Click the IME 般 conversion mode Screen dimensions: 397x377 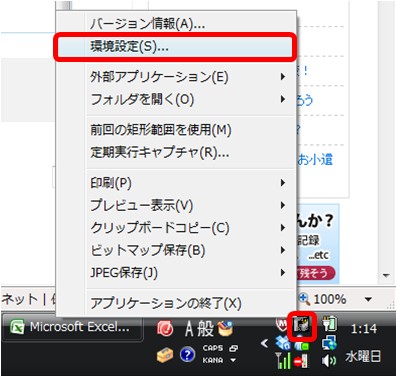(x=205, y=328)
